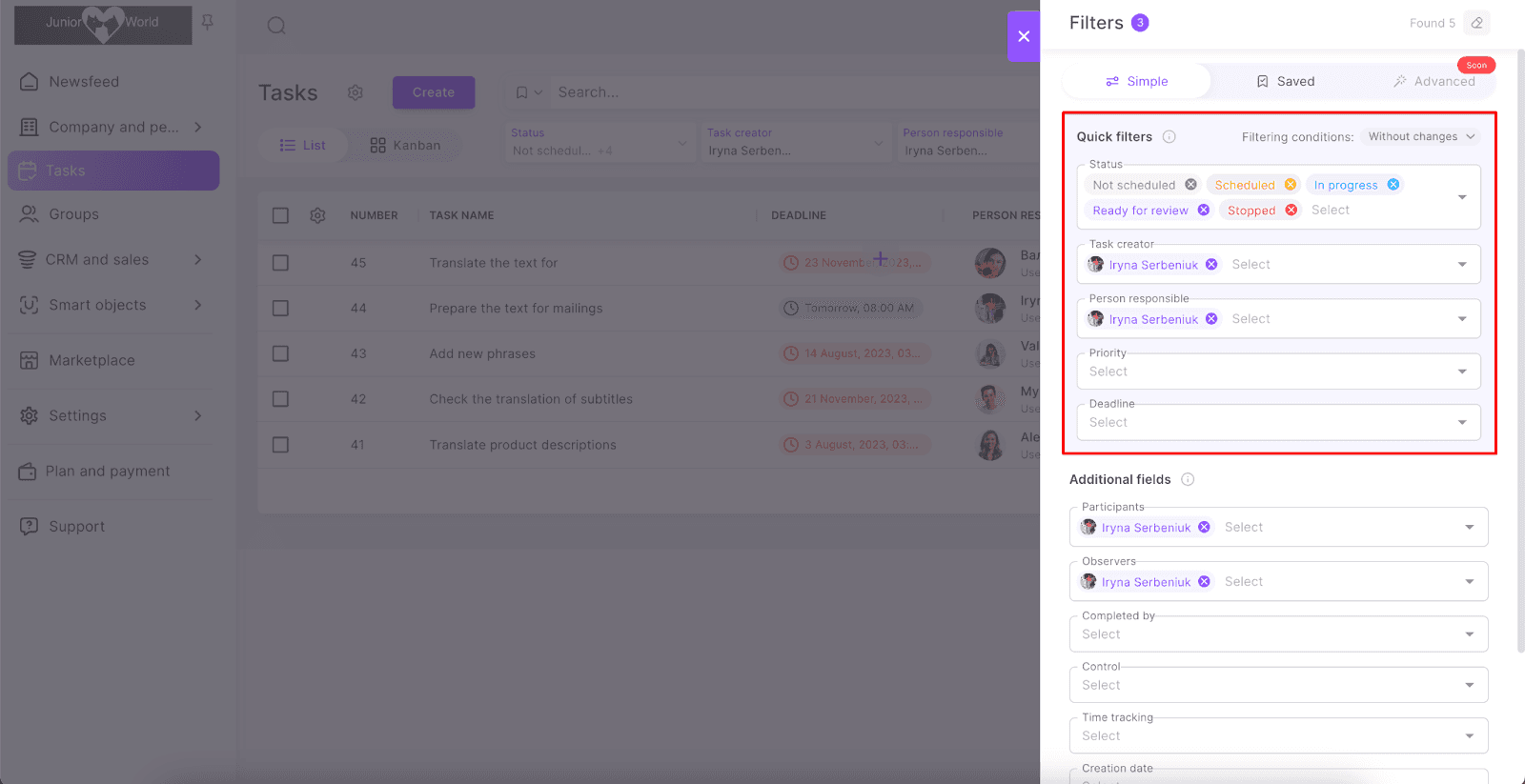
Task: Open Filtering conditions Without changes dropdown
Action: [1420, 137]
